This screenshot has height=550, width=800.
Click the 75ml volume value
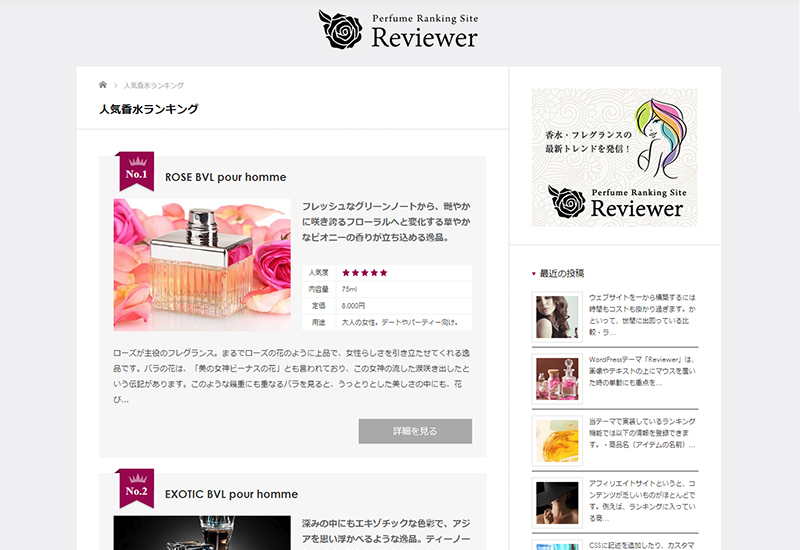pyautogui.click(x=349, y=289)
